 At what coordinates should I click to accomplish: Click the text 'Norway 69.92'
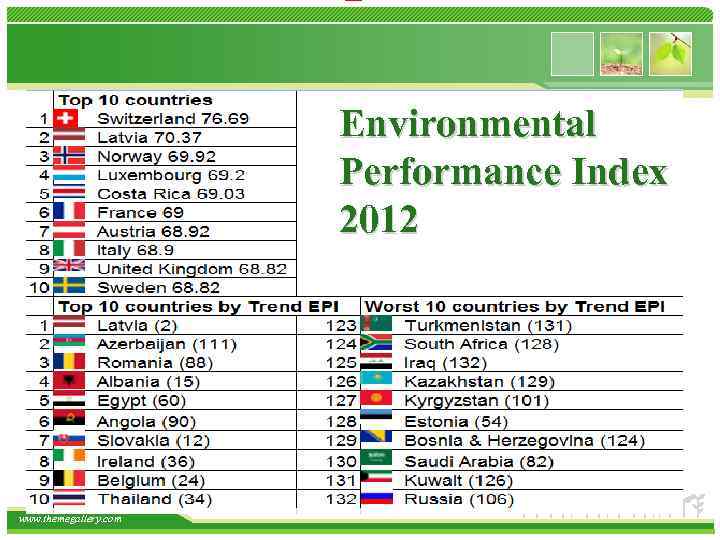(157, 156)
